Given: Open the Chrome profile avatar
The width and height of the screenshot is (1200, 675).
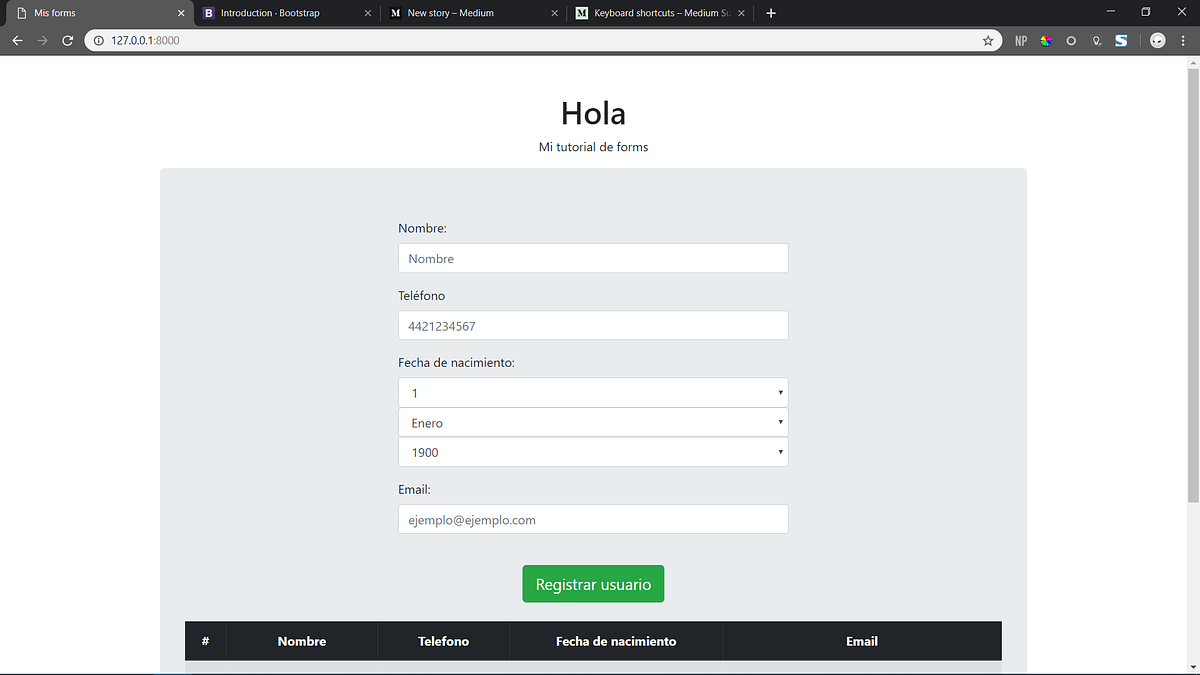Looking at the screenshot, I should click(x=1157, y=41).
